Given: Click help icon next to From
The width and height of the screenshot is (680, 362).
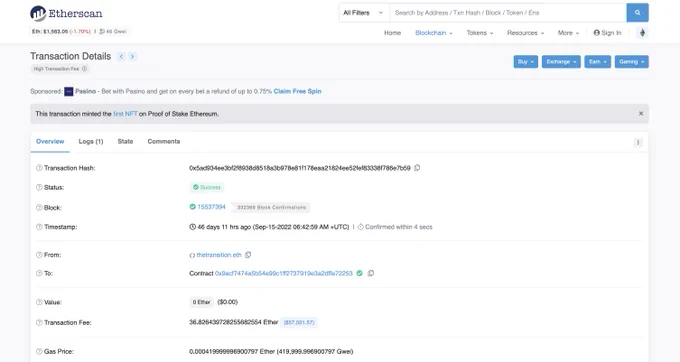Looking at the screenshot, I should (x=39, y=255).
